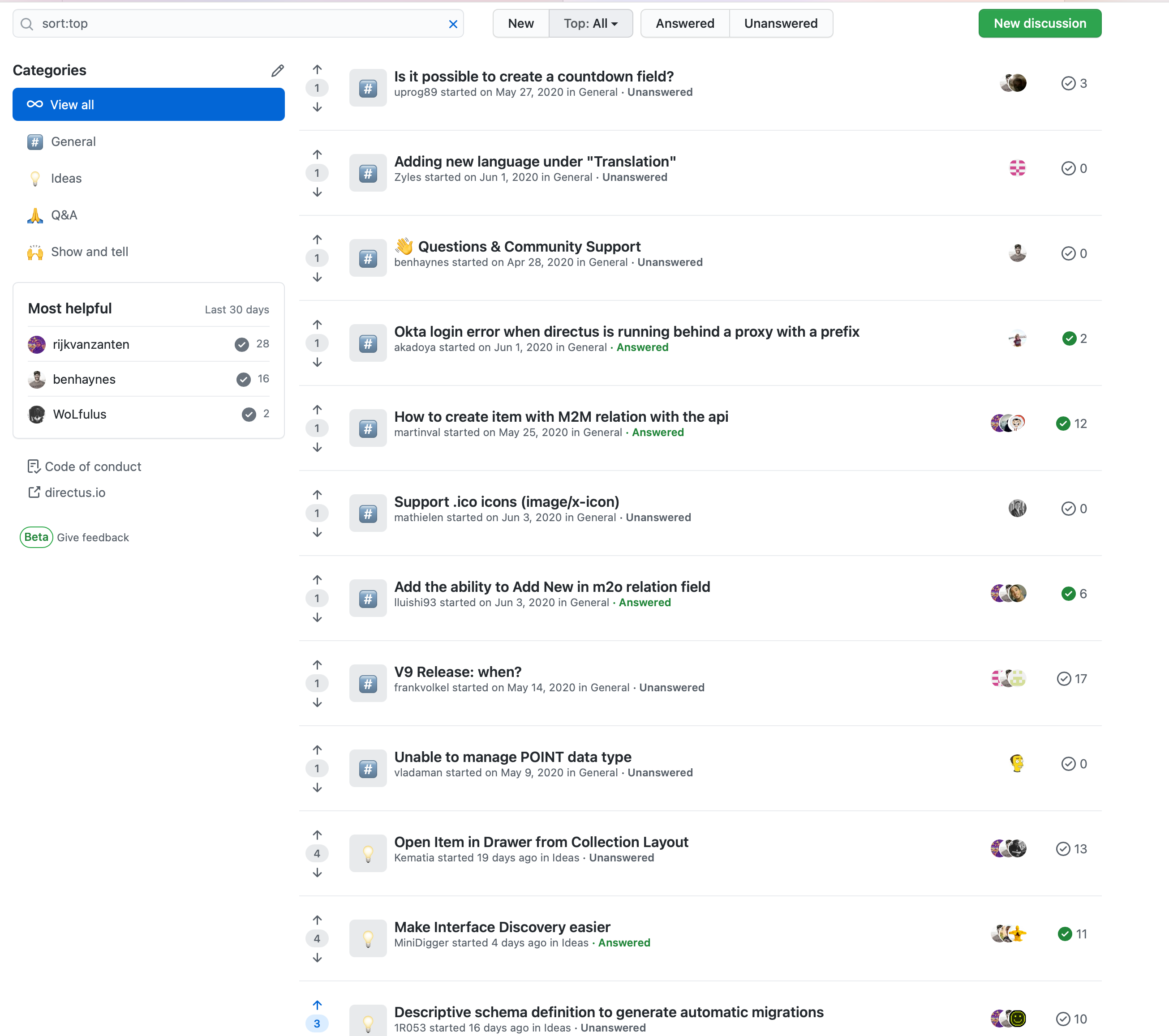Image resolution: width=1169 pixels, height=1036 pixels.
Task: Select the Show and tell category
Action: [89, 252]
